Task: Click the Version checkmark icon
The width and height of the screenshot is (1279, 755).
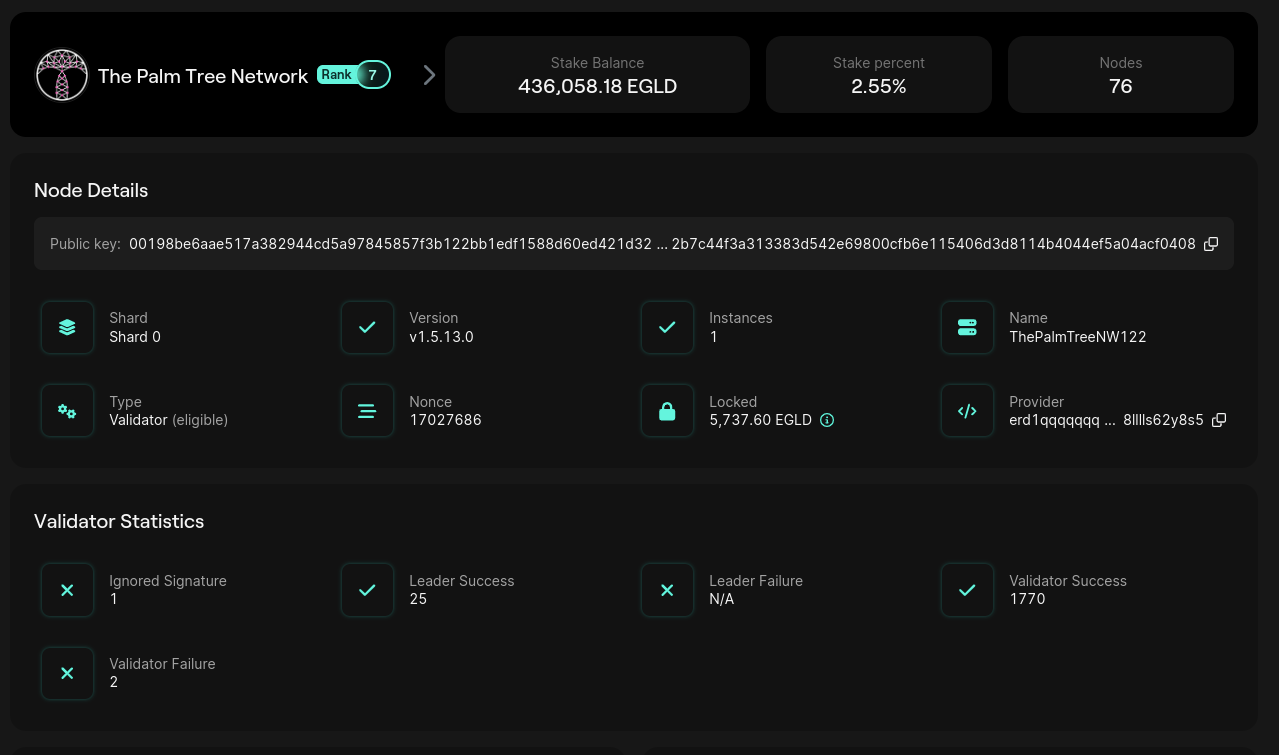Action: point(367,327)
